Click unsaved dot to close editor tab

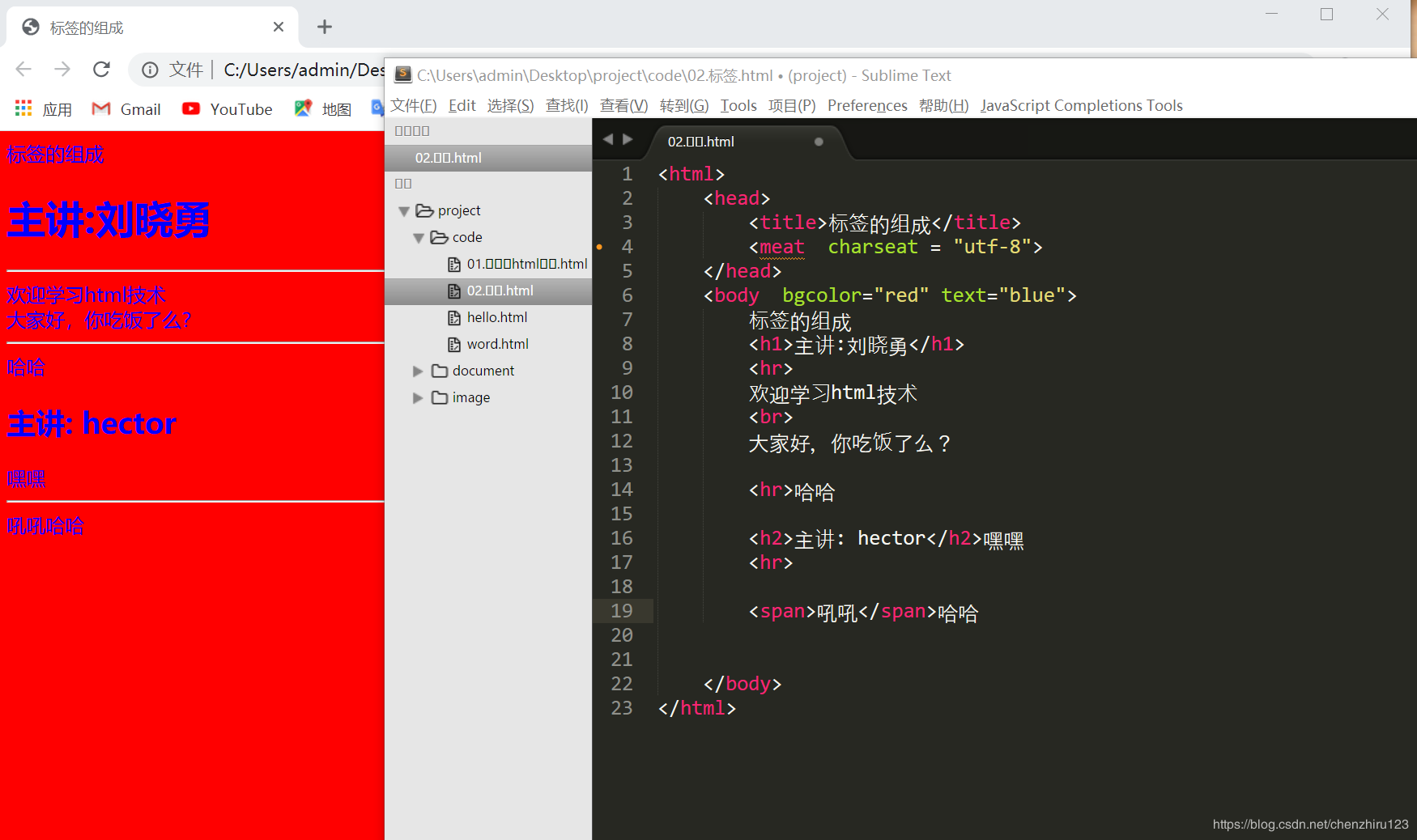pyautogui.click(x=819, y=142)
